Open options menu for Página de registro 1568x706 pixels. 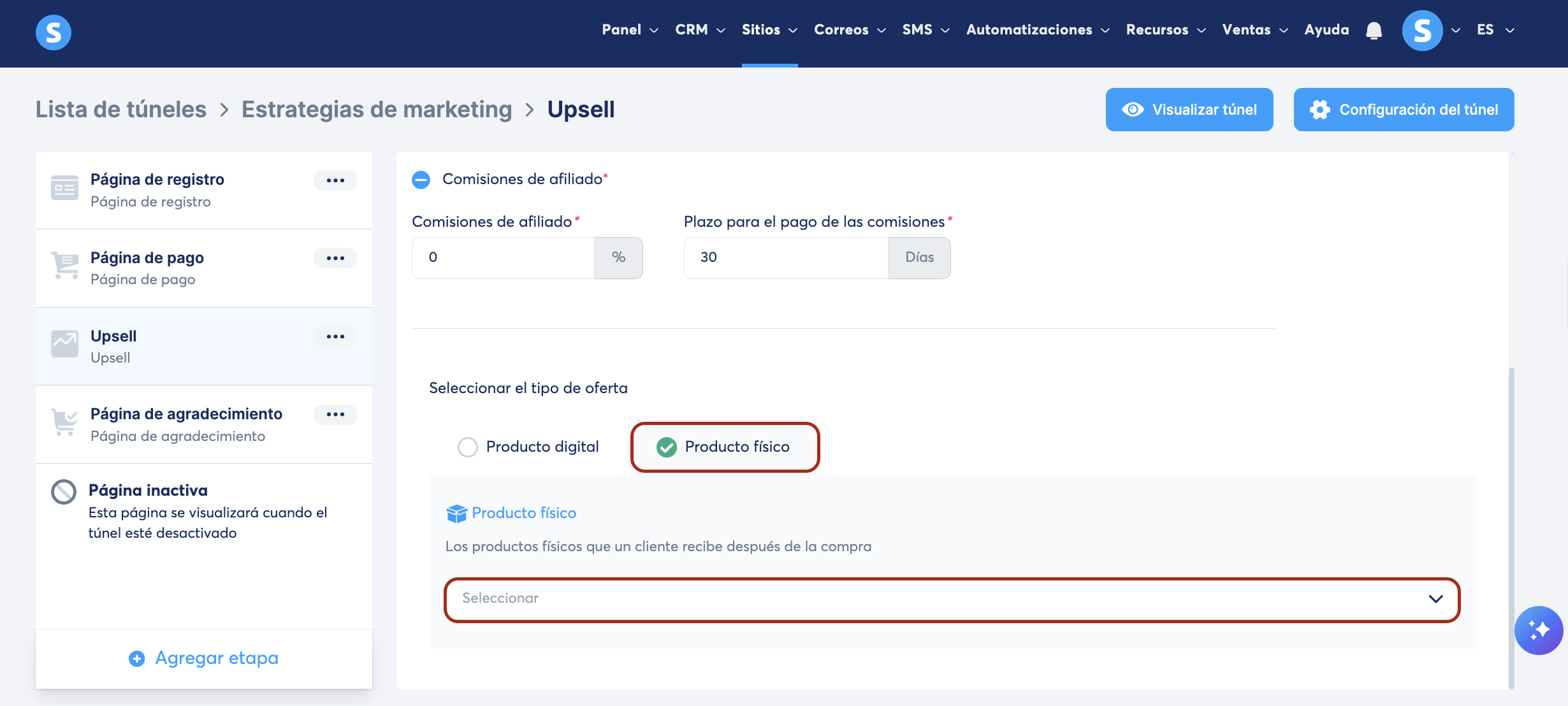[335, 180]
